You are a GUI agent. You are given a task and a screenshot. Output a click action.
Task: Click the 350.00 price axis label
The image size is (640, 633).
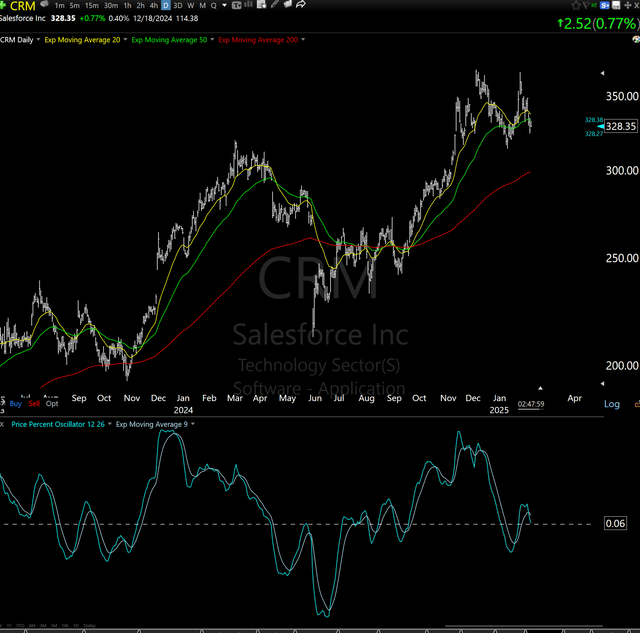click(x=622, y=96)
